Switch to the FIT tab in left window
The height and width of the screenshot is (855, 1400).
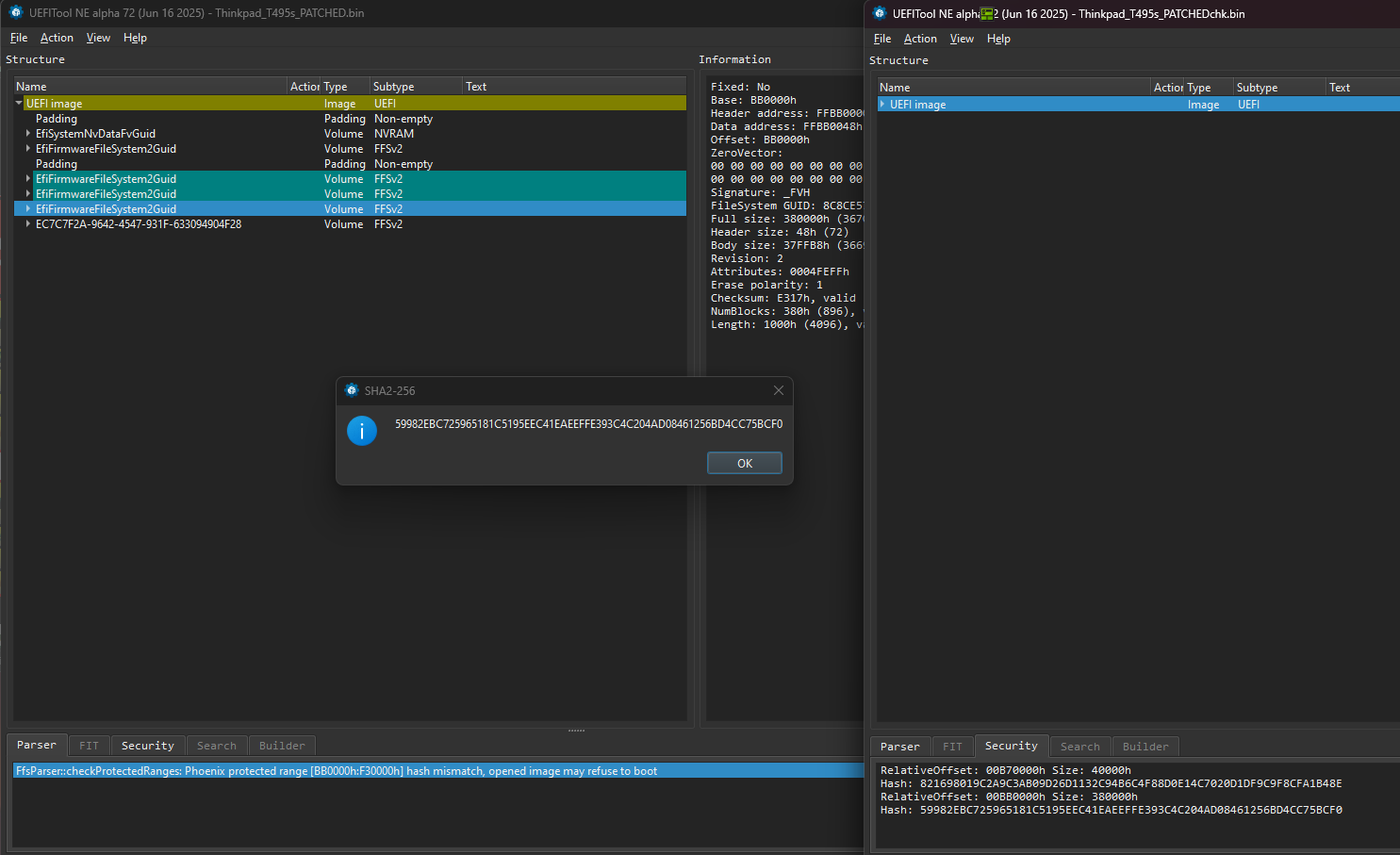tap(89, 746)
